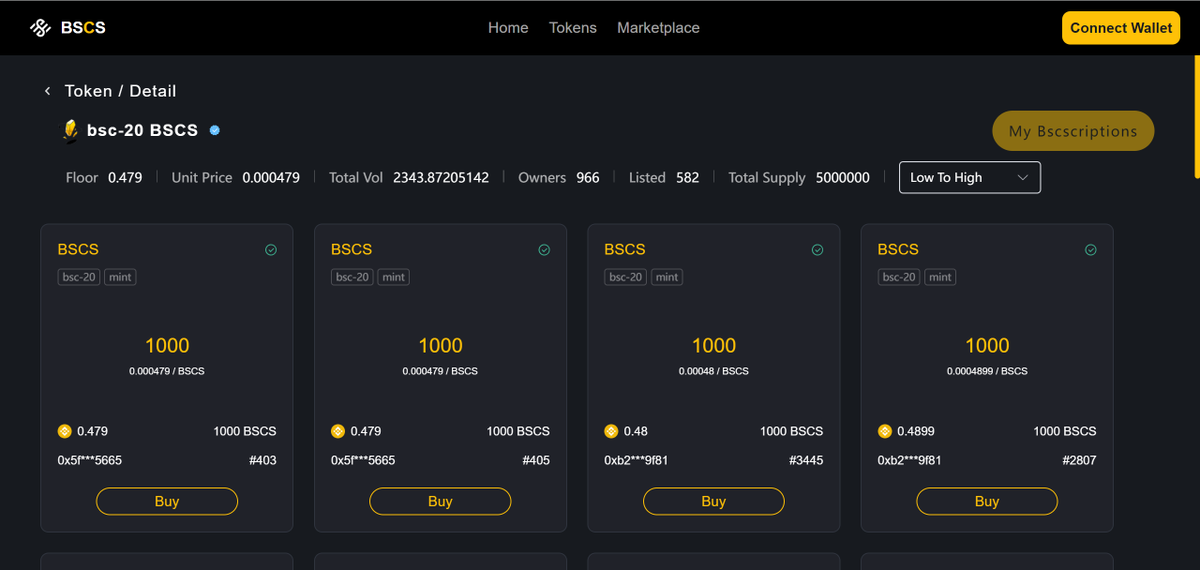The width and height of the screenshot is (1200, 570).
Task: Click the Connect Wallet button
Action: tap(1121, 28)
